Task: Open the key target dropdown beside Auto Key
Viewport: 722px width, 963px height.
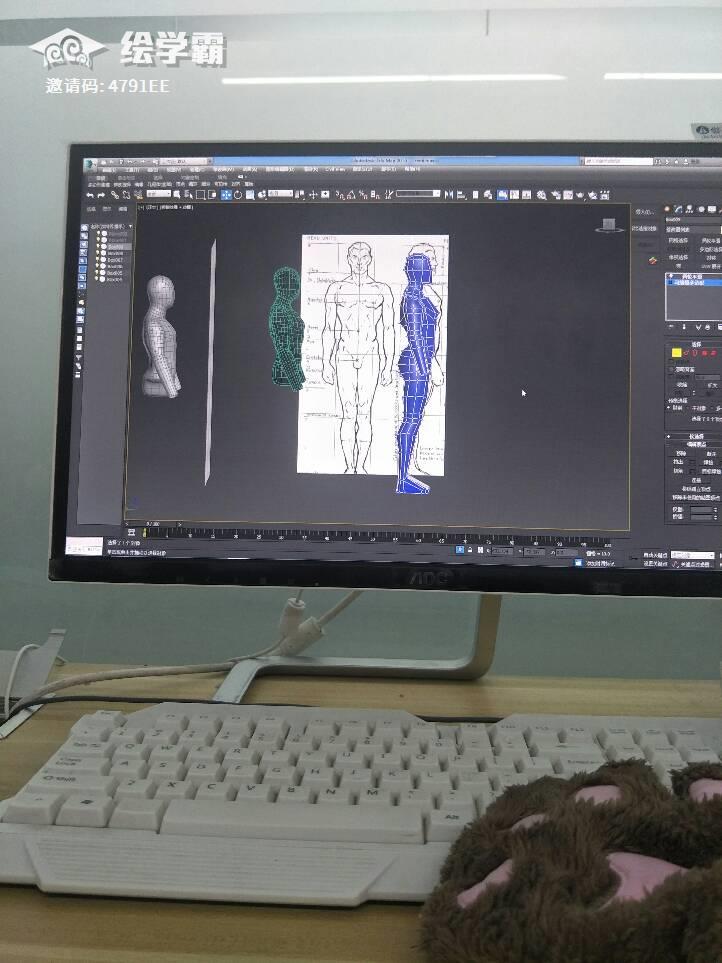Action: point(693,556)
